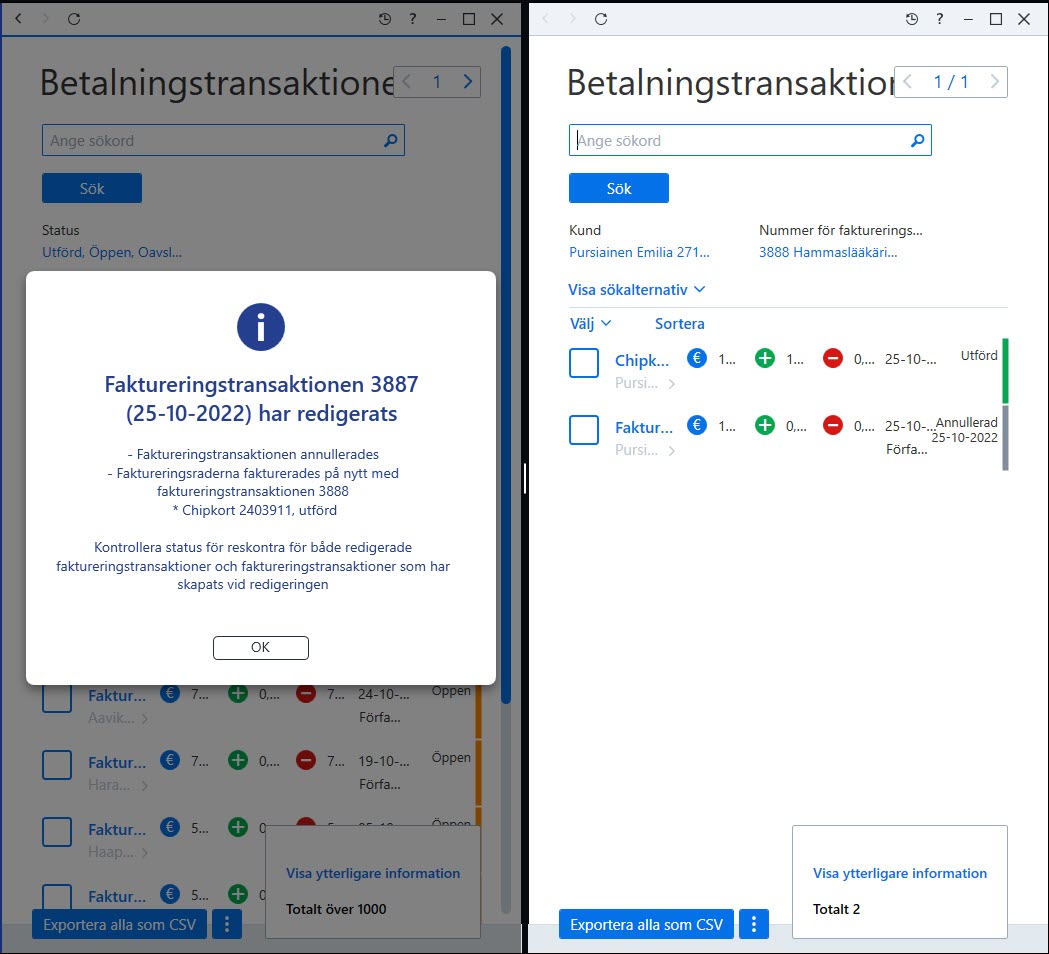Open help question mark in right window

[x=939, y=19]
